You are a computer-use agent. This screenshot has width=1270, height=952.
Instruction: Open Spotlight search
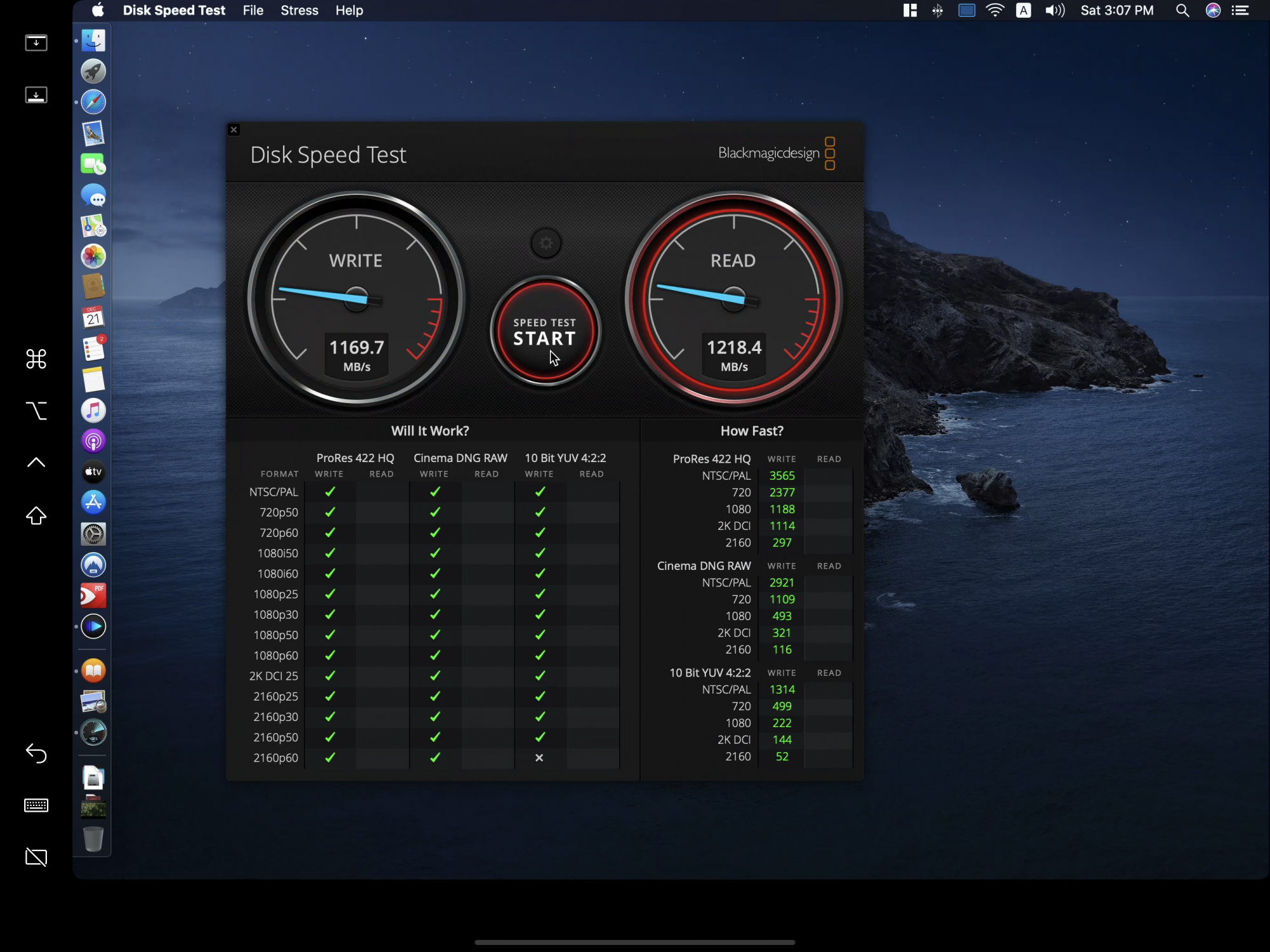[1182, 10]
